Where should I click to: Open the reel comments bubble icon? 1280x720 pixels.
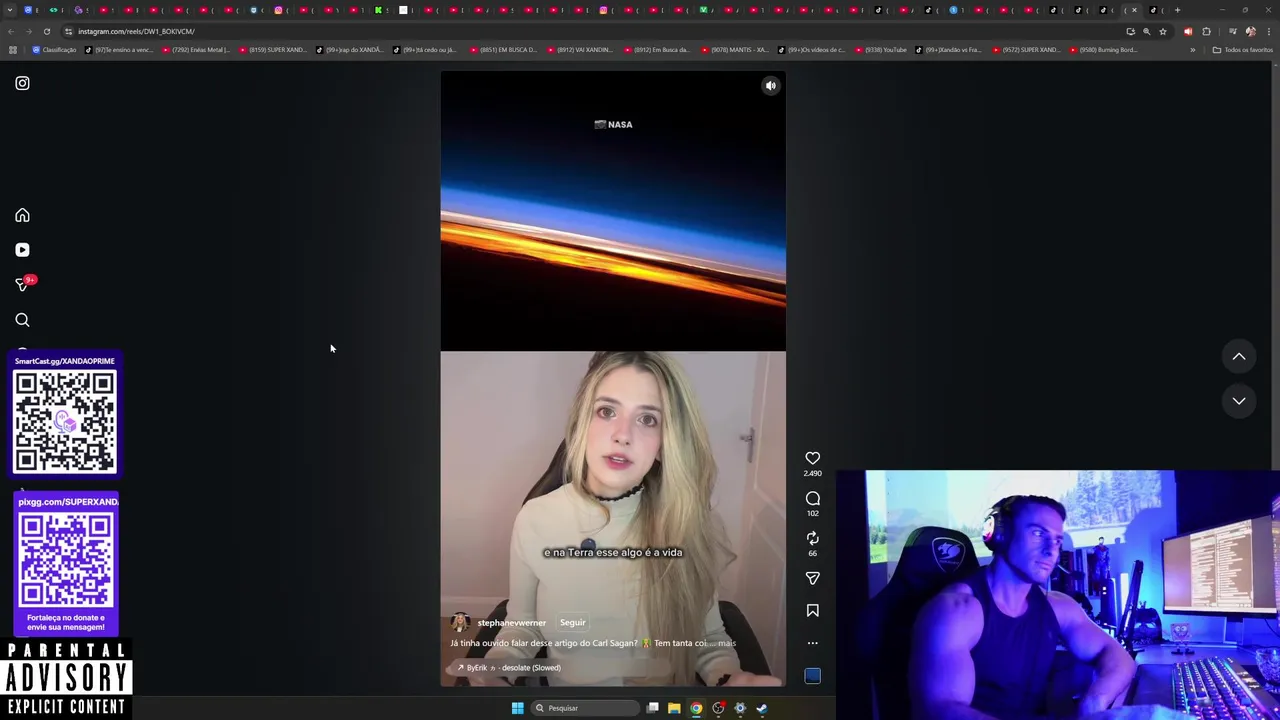pyautogui.click(x=813, y=498)
